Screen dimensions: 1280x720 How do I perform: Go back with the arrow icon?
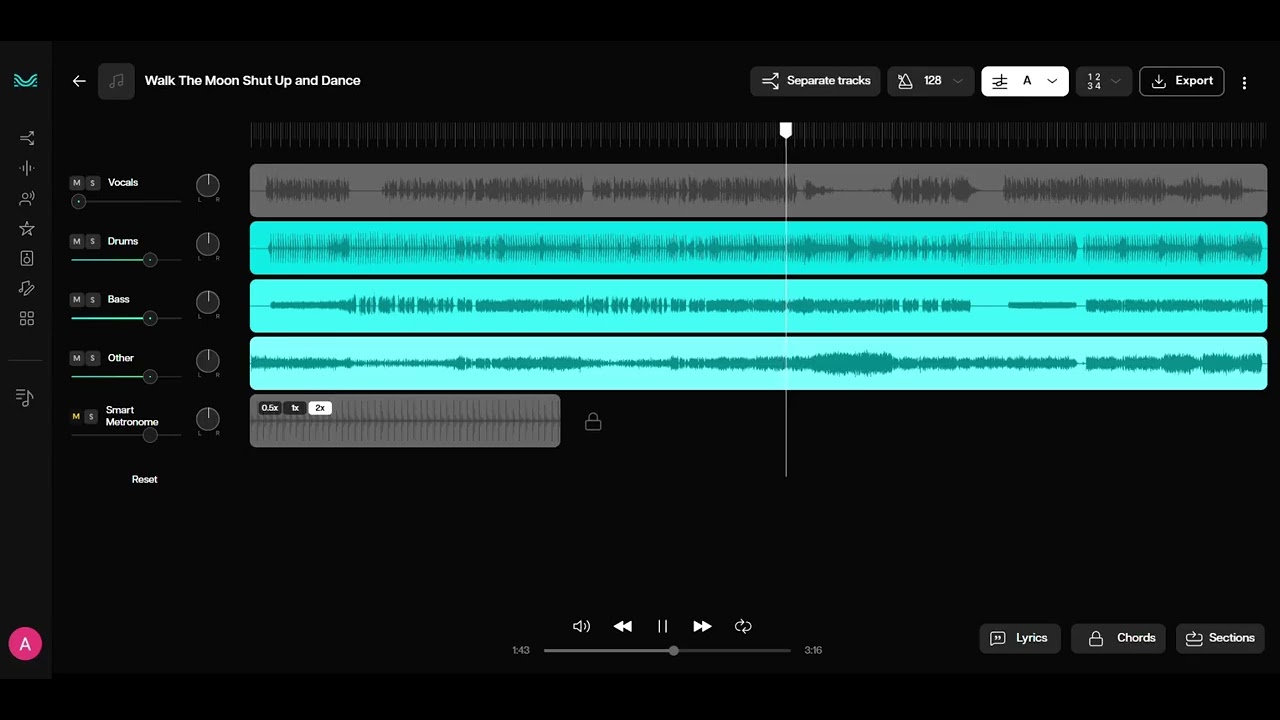tap(79, 81)
